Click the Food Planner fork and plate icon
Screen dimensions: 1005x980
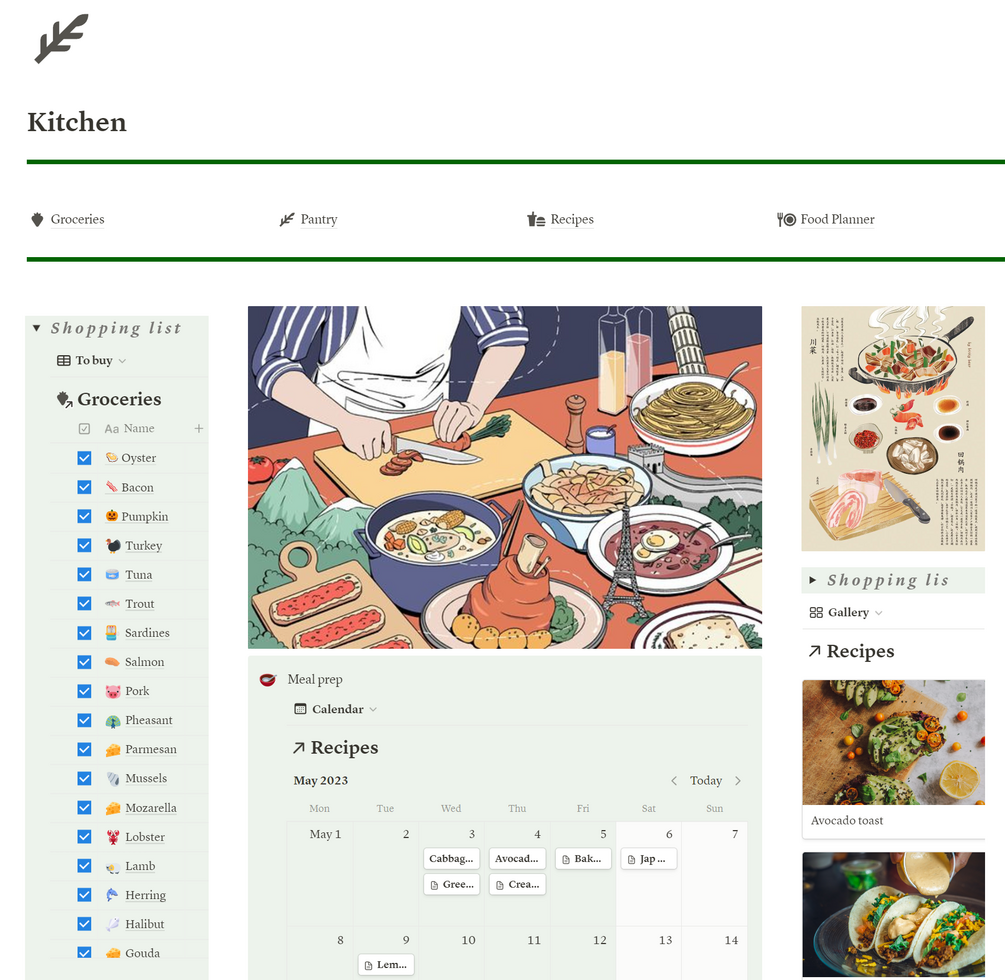coord(786,220)
